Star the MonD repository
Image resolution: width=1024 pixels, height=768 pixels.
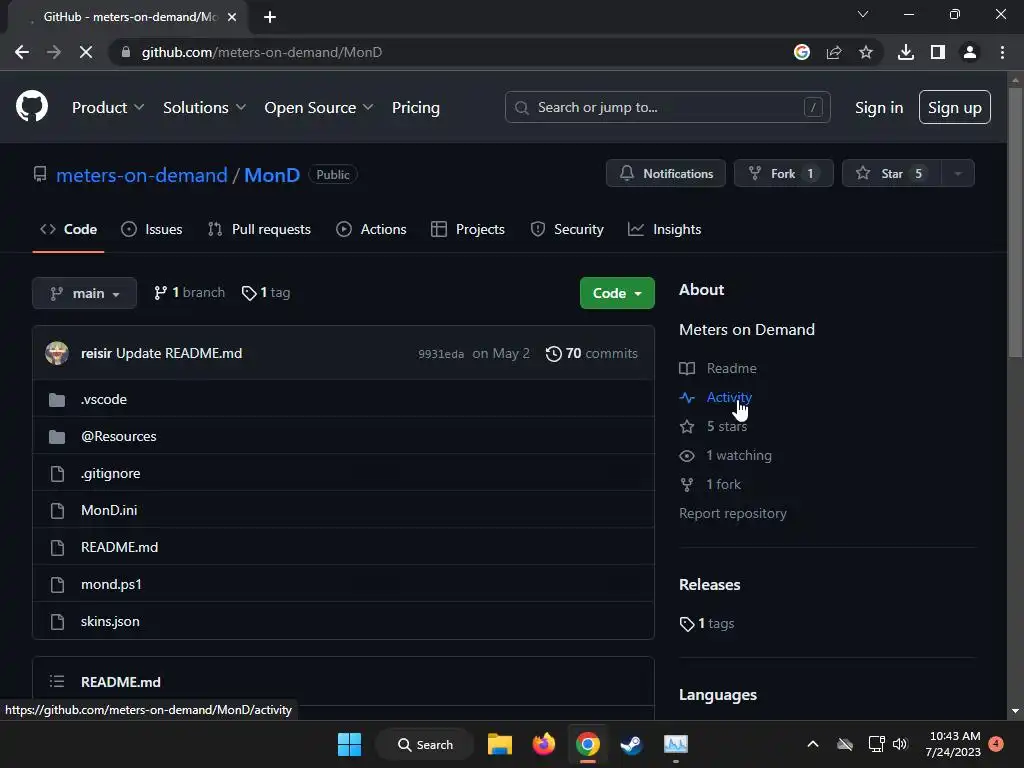pos(891,174)
